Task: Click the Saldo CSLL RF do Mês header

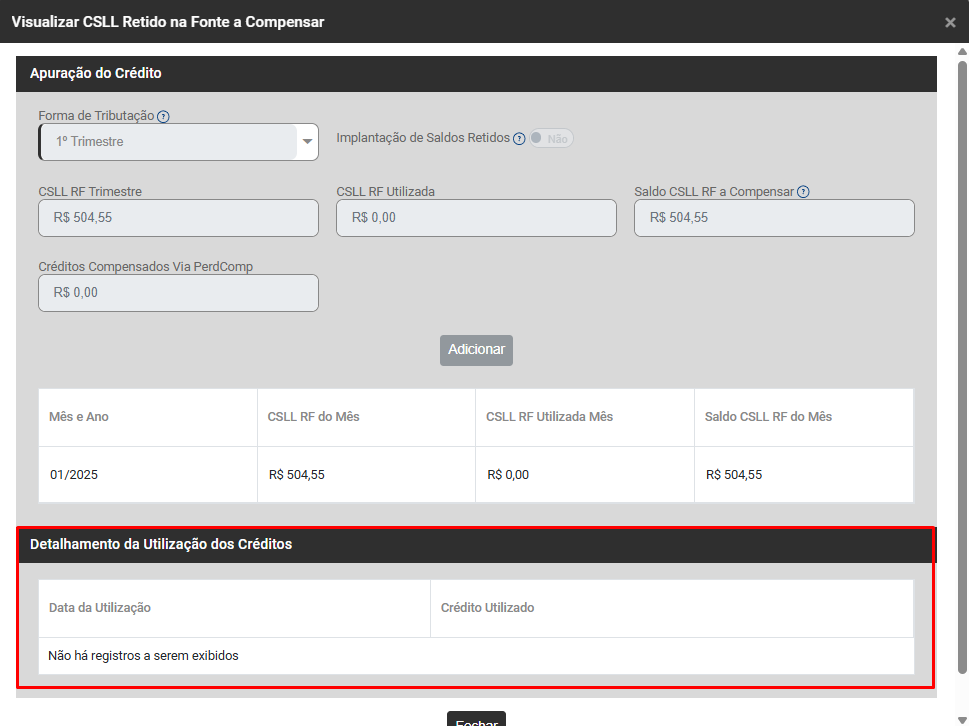Action: coord(768,417)
